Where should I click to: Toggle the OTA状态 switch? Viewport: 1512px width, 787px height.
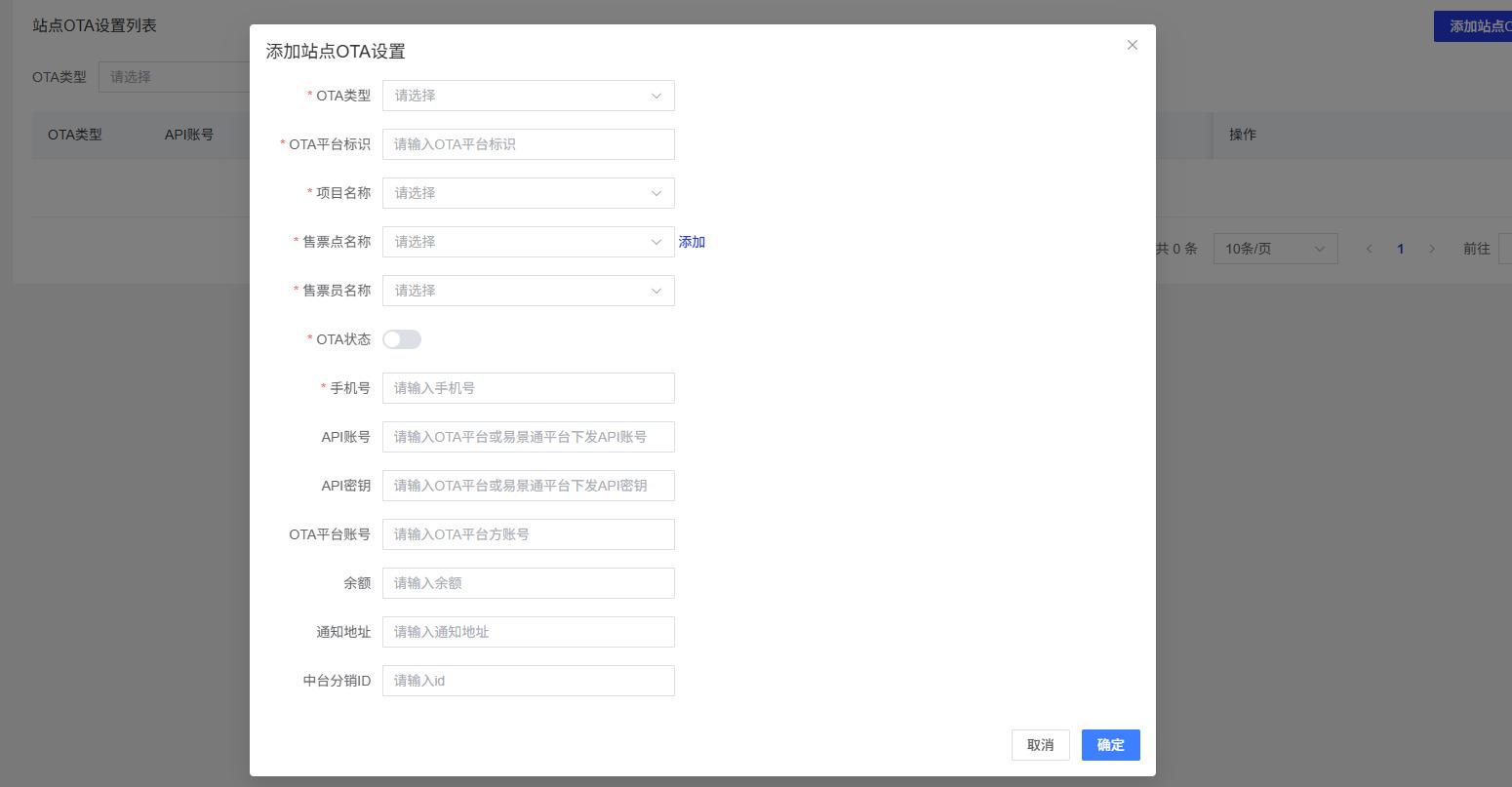point(402,339)
